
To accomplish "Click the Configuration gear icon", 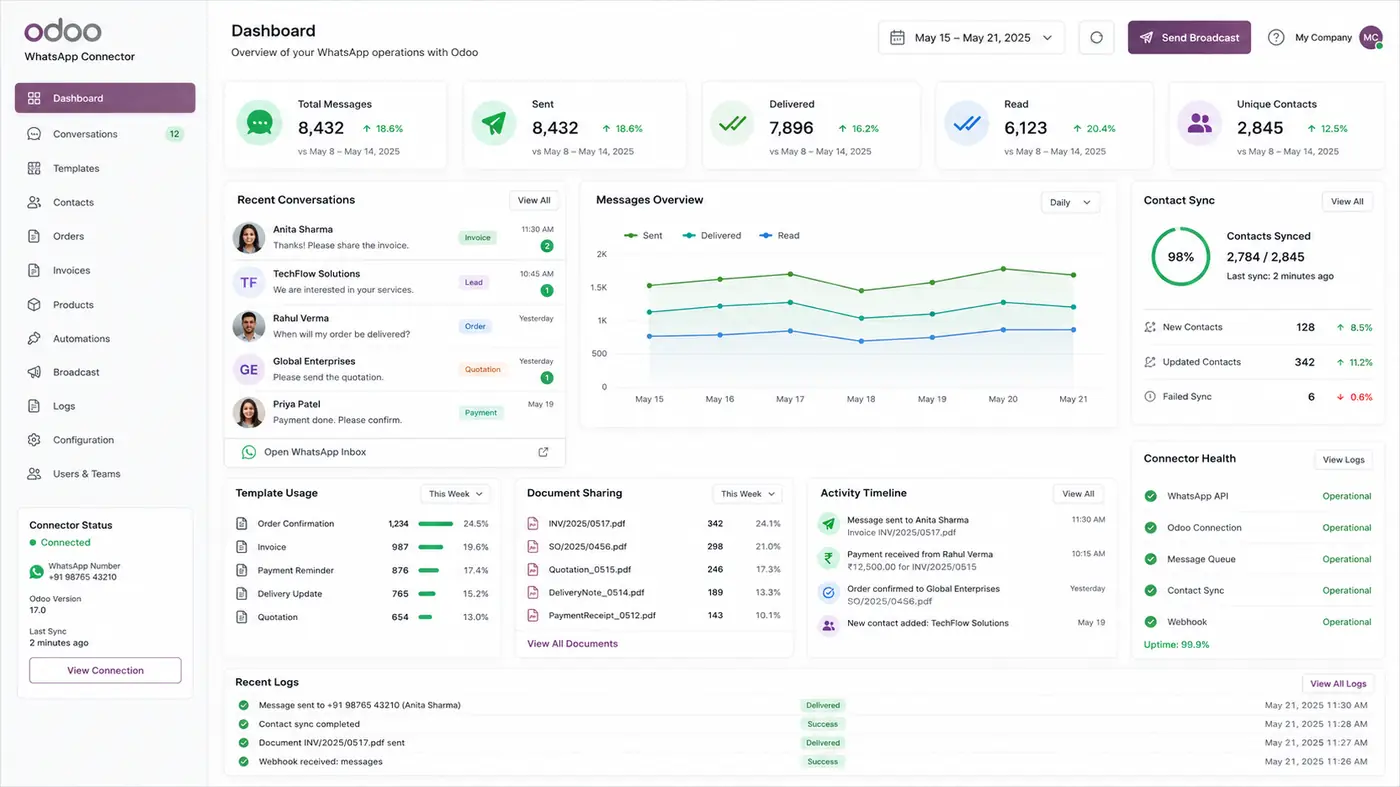I will pyautogui.click(x=34, y=440).
